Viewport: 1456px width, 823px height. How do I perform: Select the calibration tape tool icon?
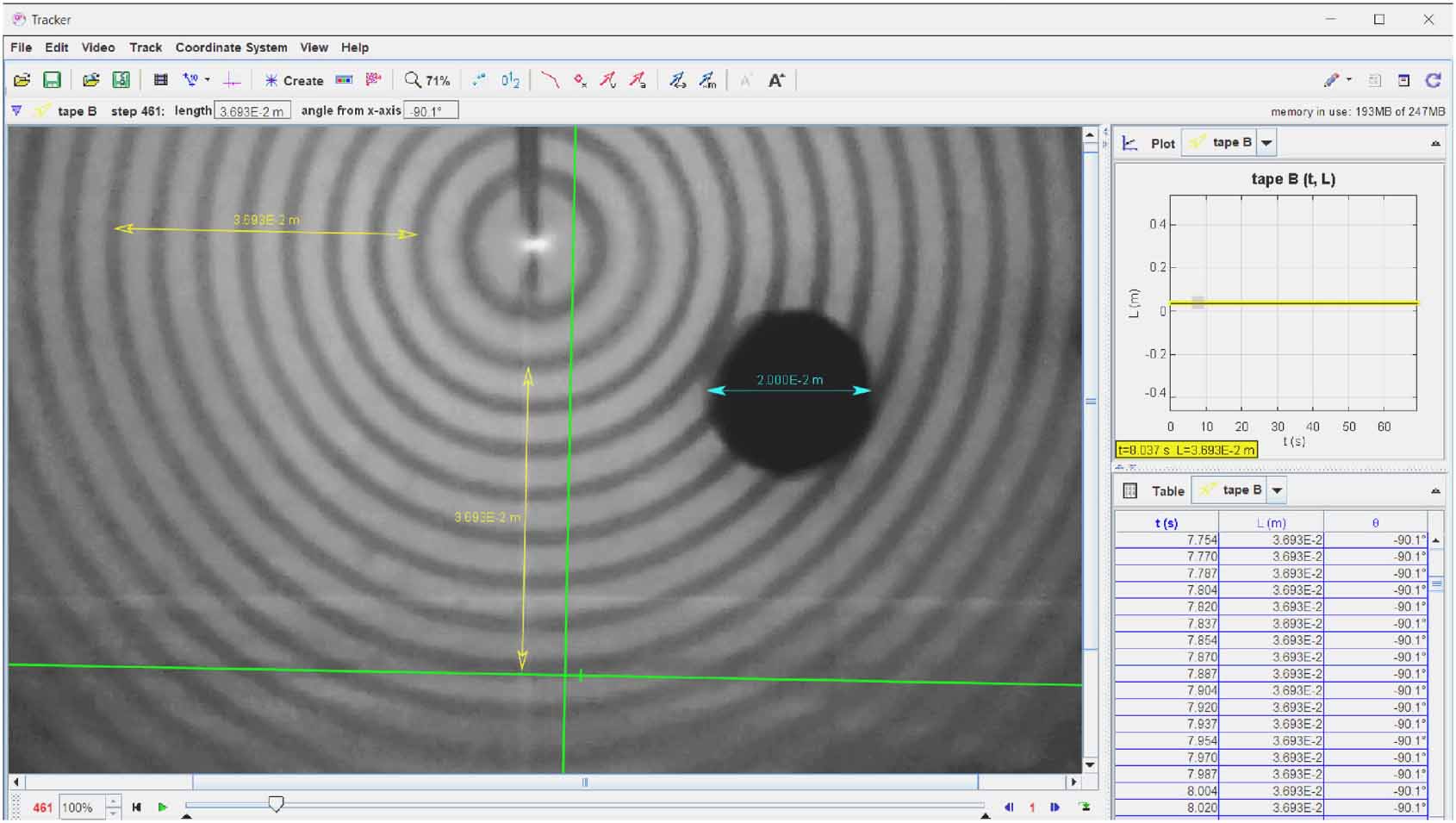click(x=190, y=80)
